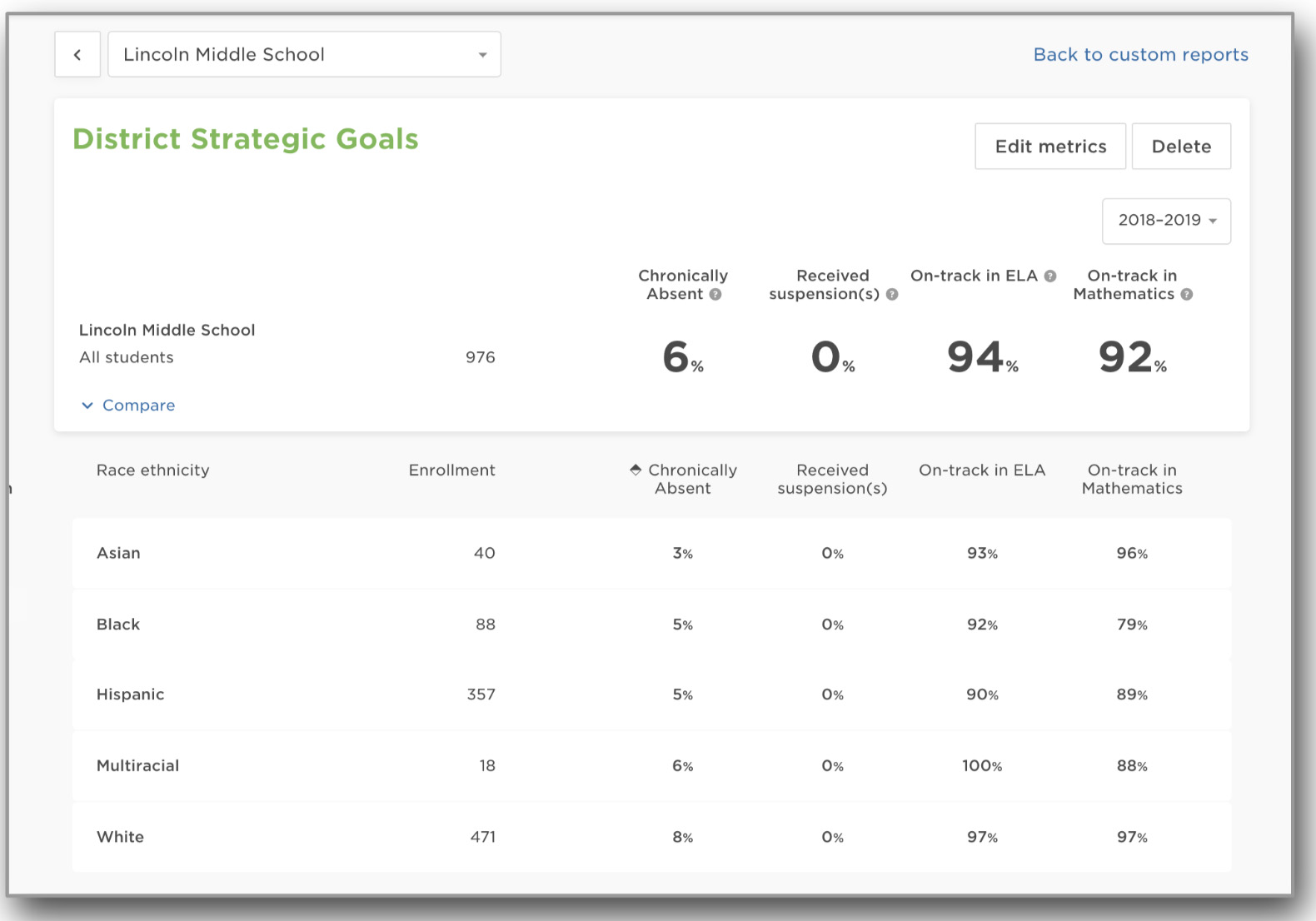This screenshot has width=1316, height=921.
Task: Click Received suspension(s) help icon
Action: point(892,295)
